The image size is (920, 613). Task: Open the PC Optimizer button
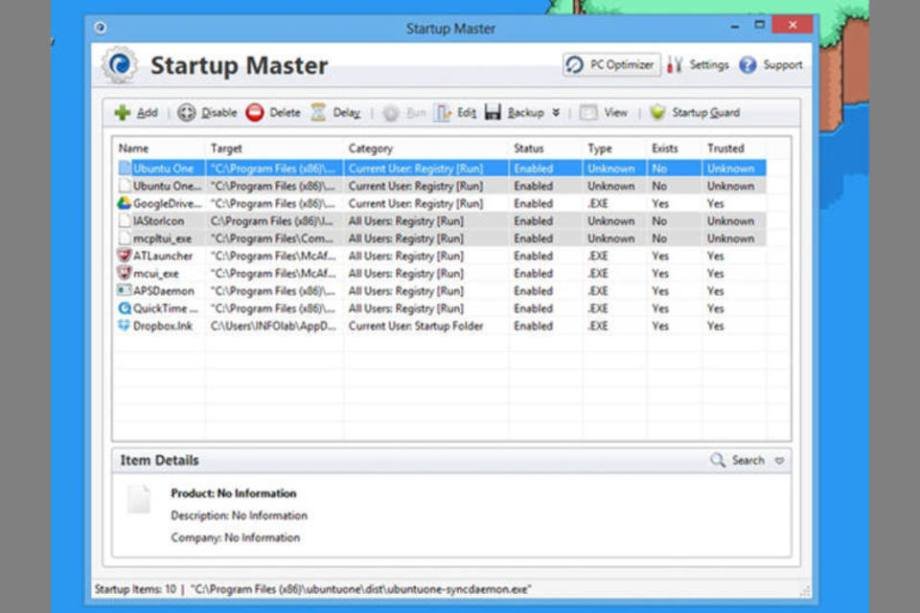pyautogui.click(x=611, y=65)
